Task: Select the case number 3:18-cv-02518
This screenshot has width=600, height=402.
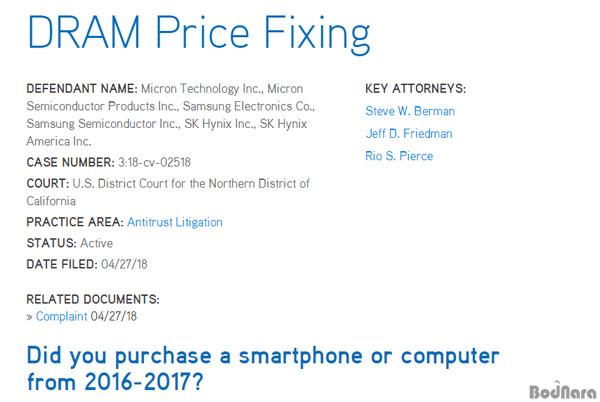Action: point(154,163)
